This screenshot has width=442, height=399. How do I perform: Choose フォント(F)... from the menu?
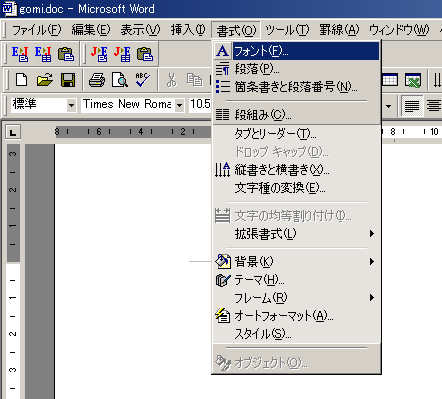[296, 51]
